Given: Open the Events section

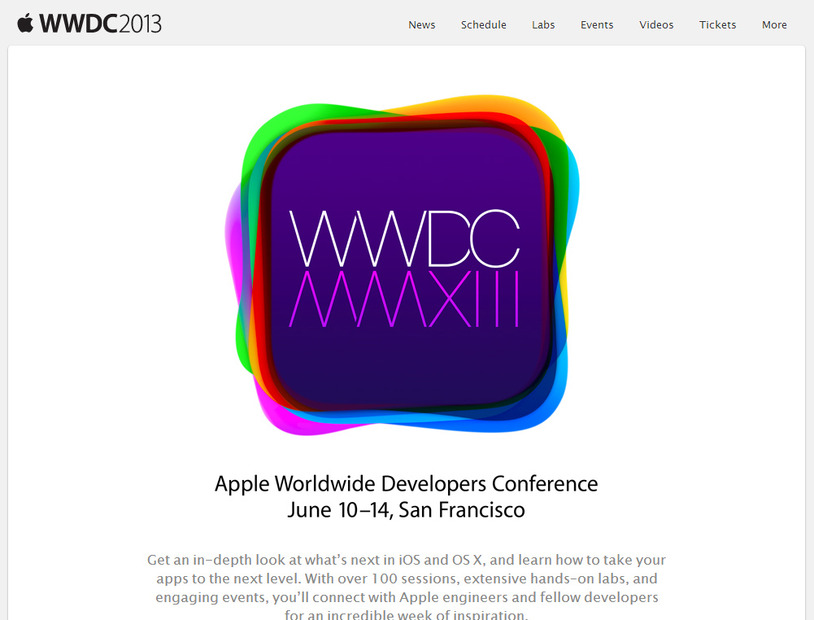Looking at the screenshot, I should [596, 25].
